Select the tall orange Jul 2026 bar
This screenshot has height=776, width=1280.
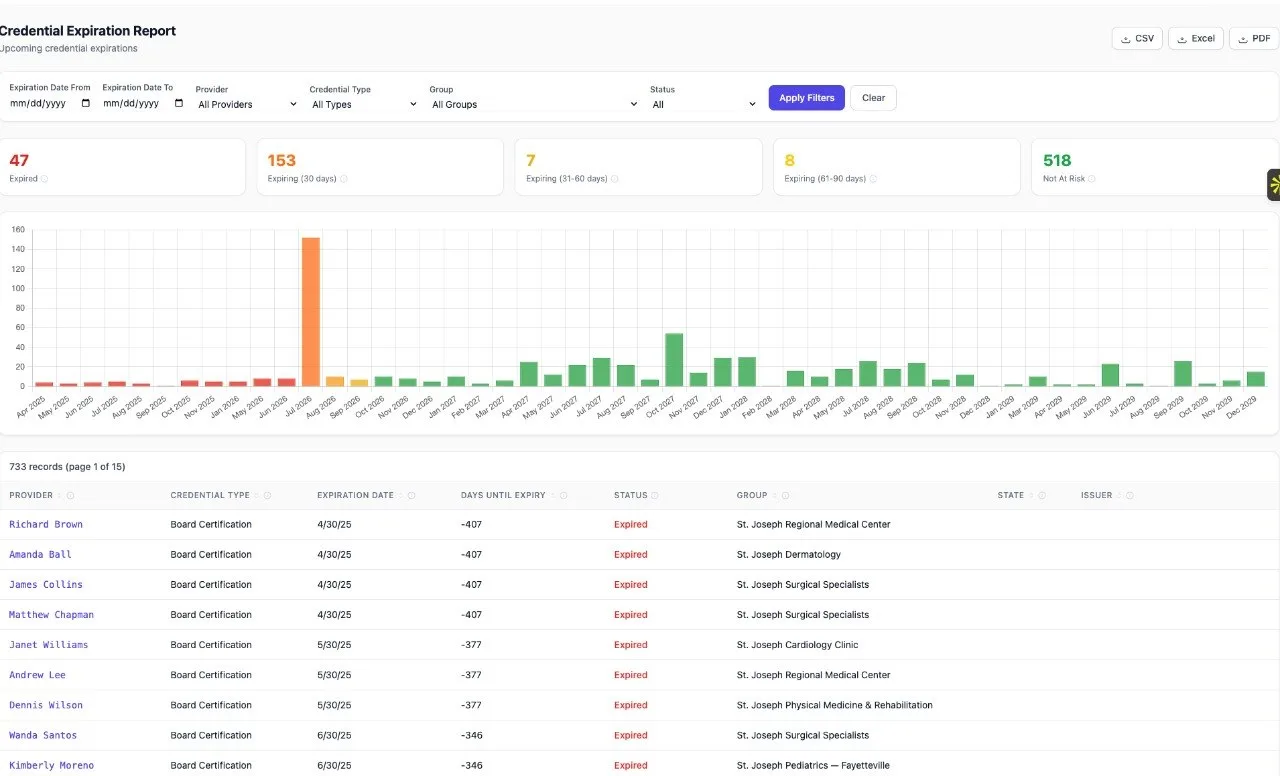311,311
